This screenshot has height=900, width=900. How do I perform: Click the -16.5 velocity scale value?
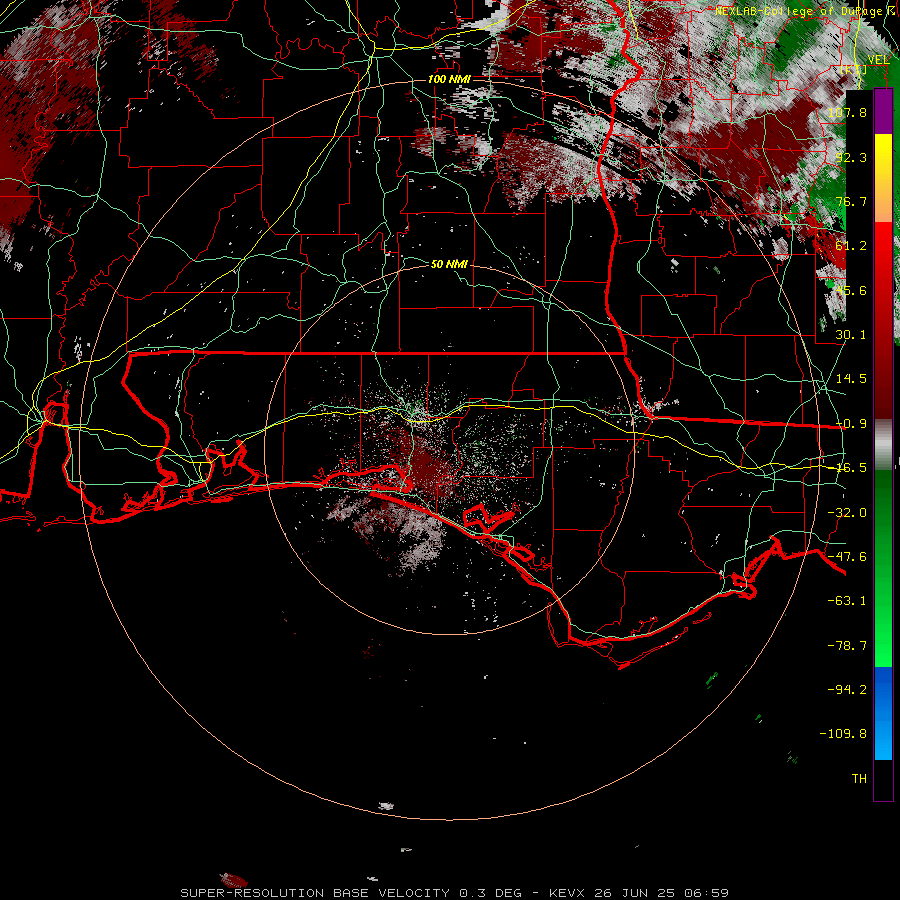click(851, 468)
